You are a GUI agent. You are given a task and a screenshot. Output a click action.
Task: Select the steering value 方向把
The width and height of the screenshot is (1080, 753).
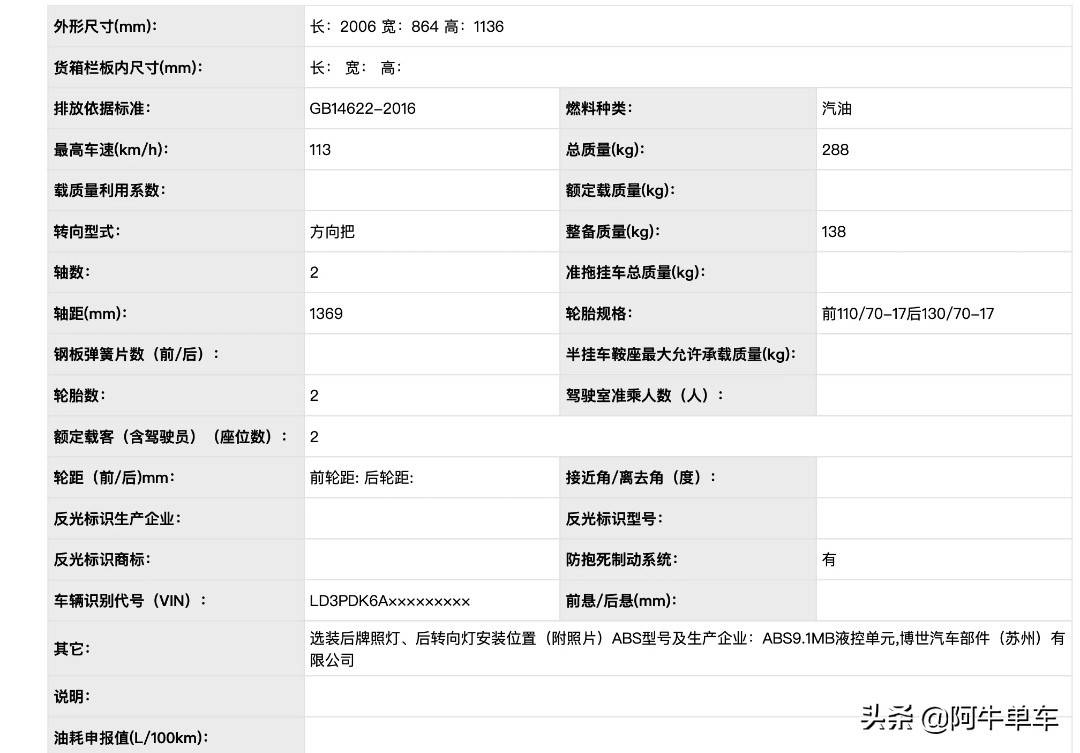coord(332,231)
